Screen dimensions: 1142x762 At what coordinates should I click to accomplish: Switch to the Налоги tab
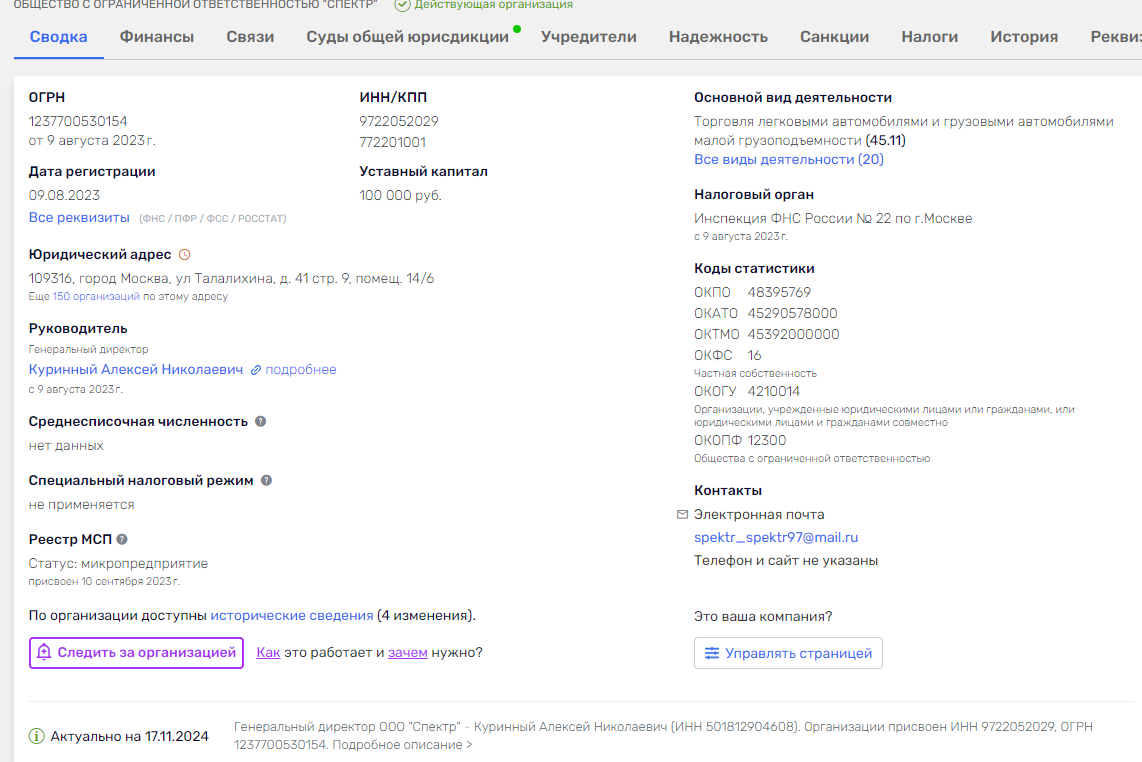coord(929,36)
